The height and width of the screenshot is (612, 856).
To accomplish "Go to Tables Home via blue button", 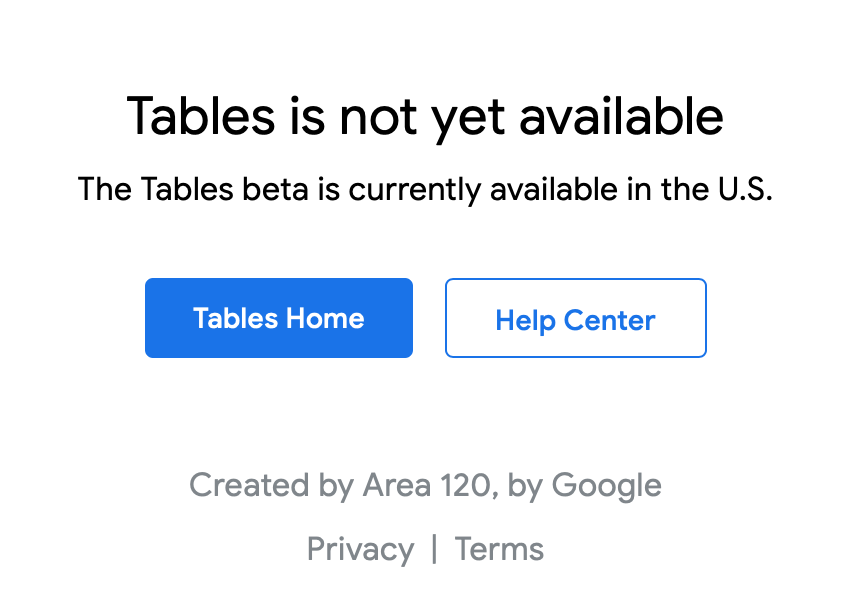I will point(278,318).
